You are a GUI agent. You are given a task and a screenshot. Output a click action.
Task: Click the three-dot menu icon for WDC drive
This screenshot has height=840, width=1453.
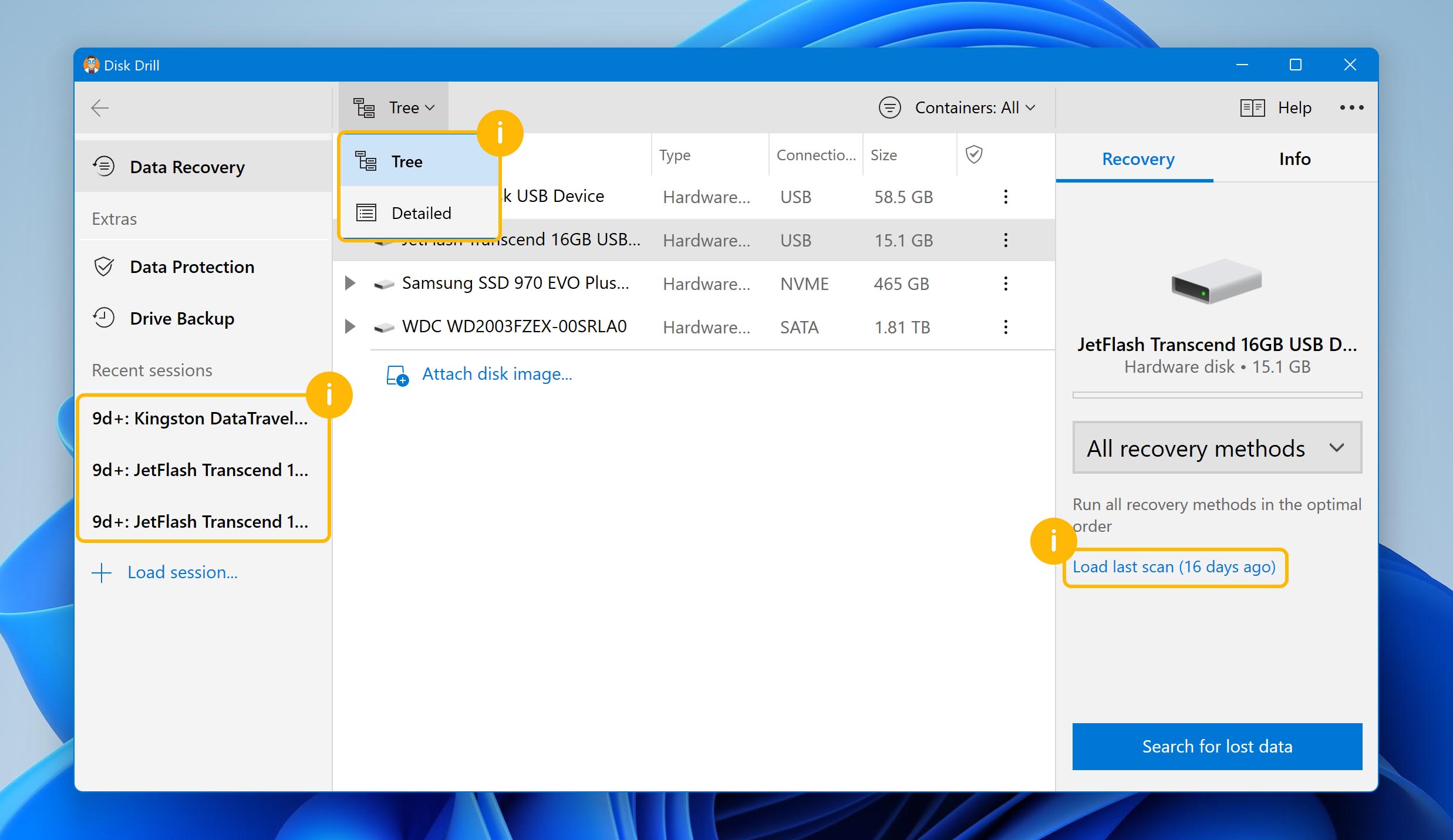1006,327
